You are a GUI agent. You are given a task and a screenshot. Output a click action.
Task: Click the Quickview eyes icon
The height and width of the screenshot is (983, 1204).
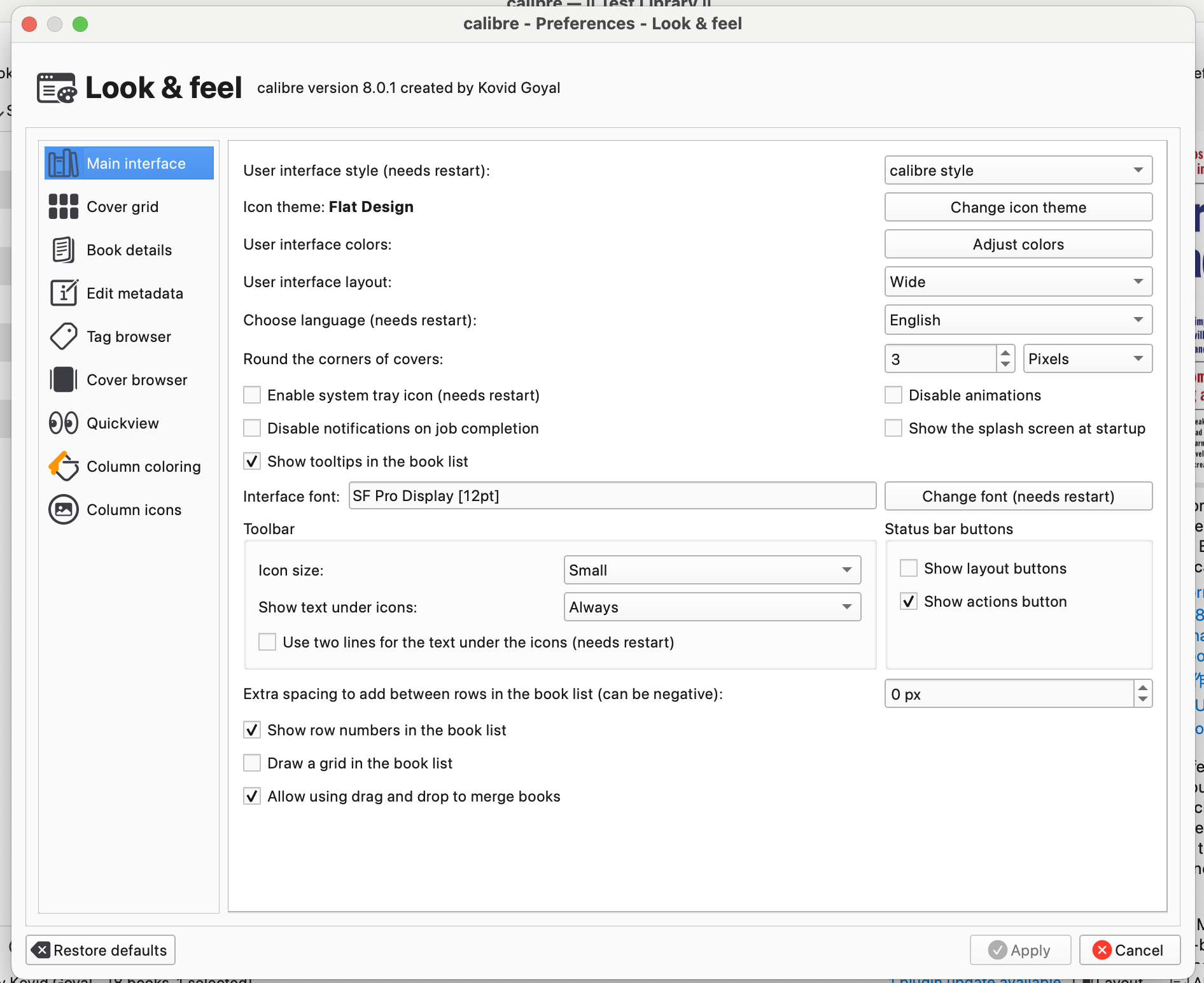(x=64, y=423)
